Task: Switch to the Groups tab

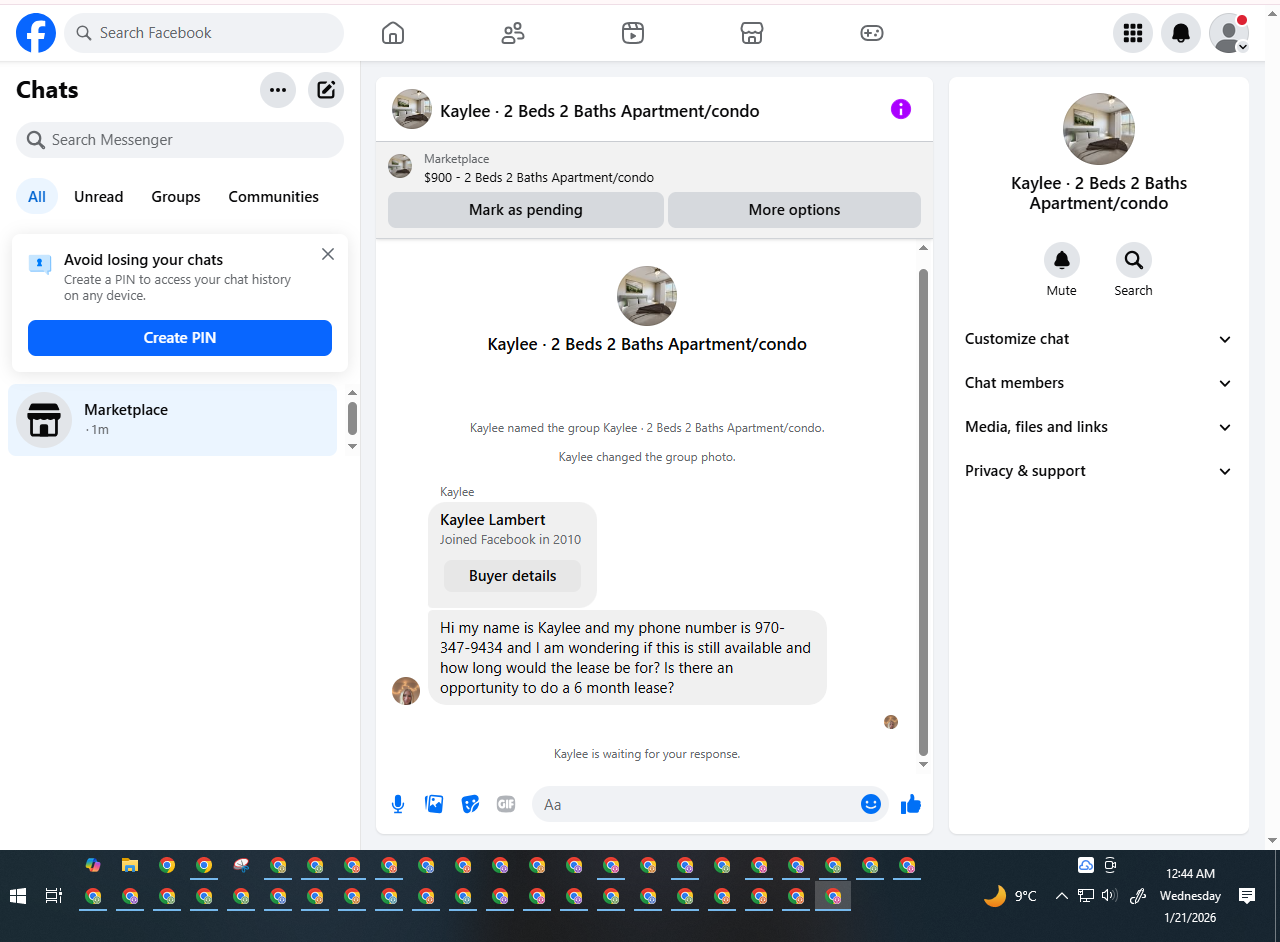Action: pos(176,197)
